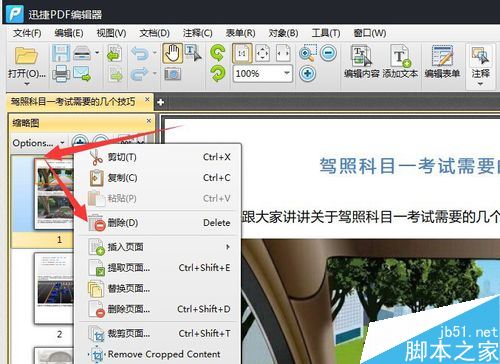
Task: Open the 文档(D) menu
Action: point(154,33)
